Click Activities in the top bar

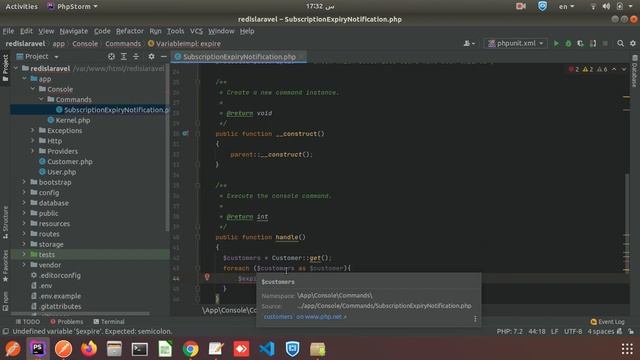pyautogui.click(x=22, y=7)
